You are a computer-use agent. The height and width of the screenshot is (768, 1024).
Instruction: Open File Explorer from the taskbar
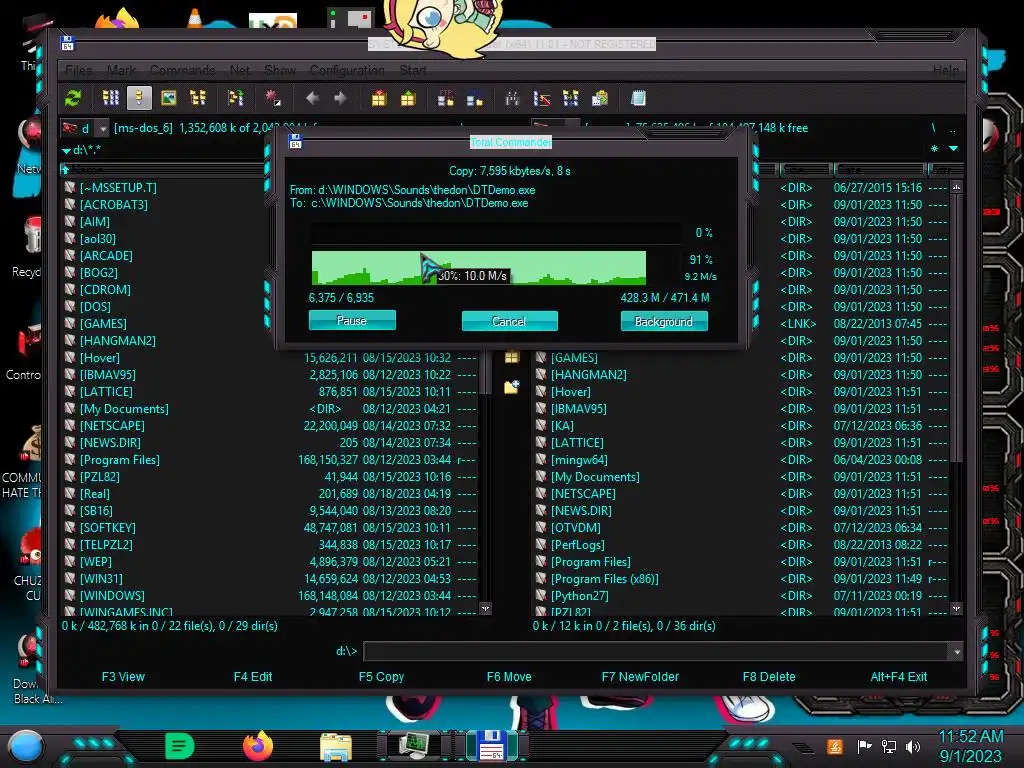[336, 746]
